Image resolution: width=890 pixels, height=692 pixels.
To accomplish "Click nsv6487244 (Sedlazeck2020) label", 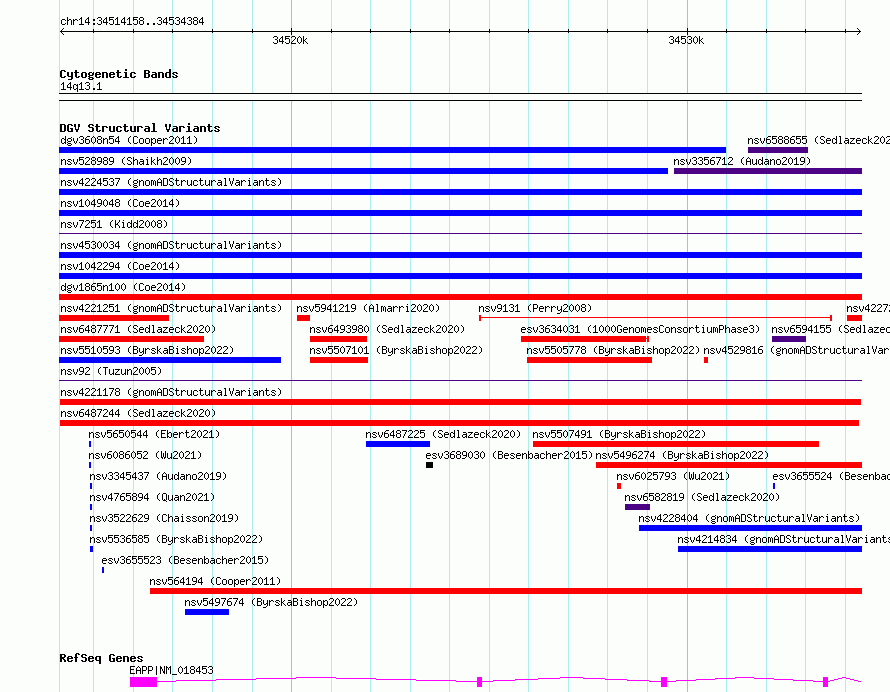I will pyautogui.click(x=138, y=413).
